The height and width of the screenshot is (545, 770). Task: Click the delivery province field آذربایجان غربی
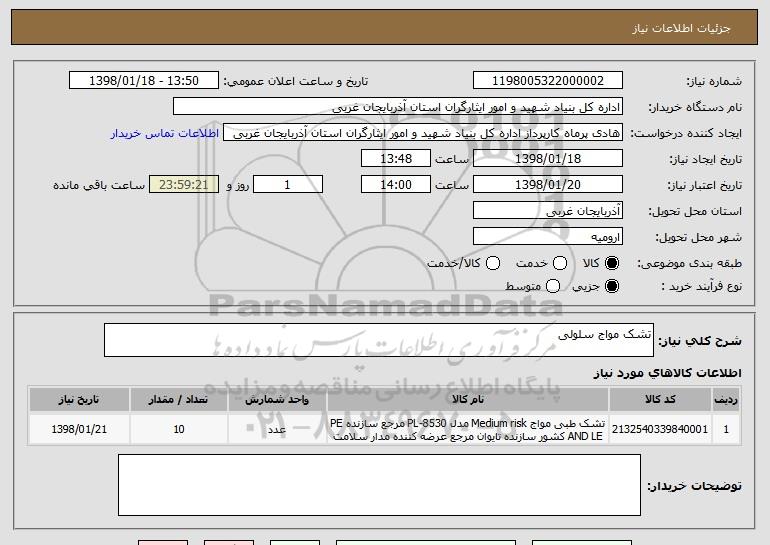(x=548, y=210)
